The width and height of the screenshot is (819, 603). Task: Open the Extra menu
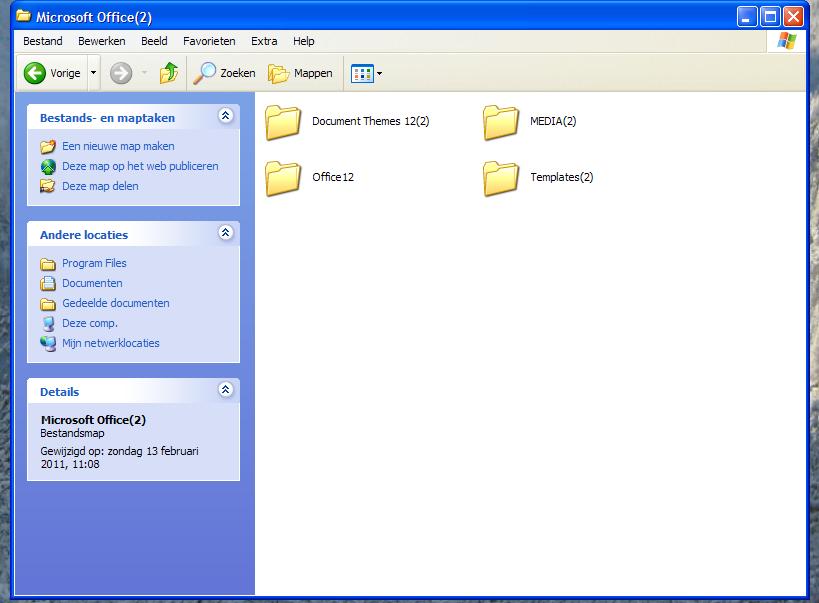click(264, 41)
